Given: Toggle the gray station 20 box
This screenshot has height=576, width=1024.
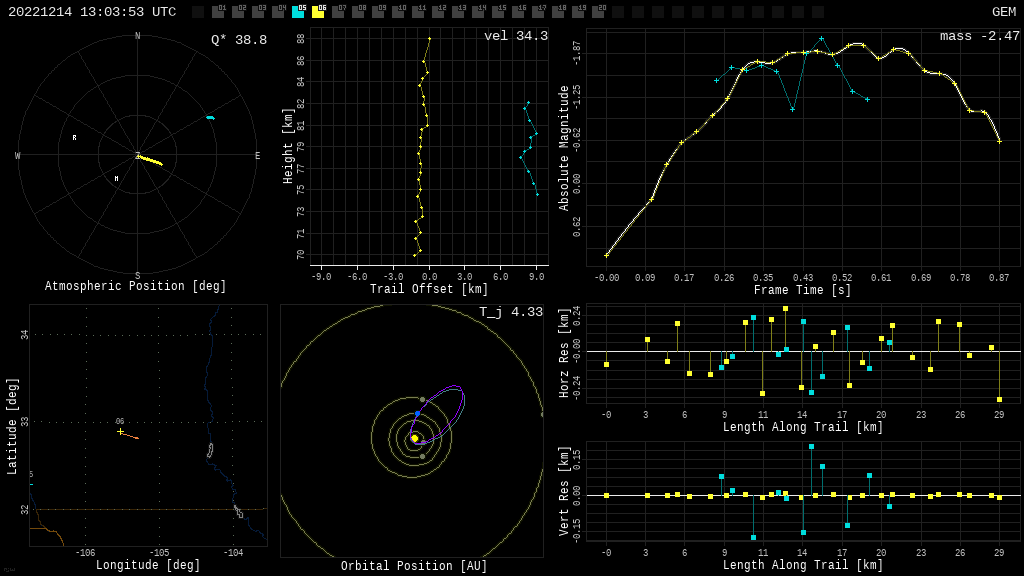Looking at the screenshot, I should click(x=598, y=12).
